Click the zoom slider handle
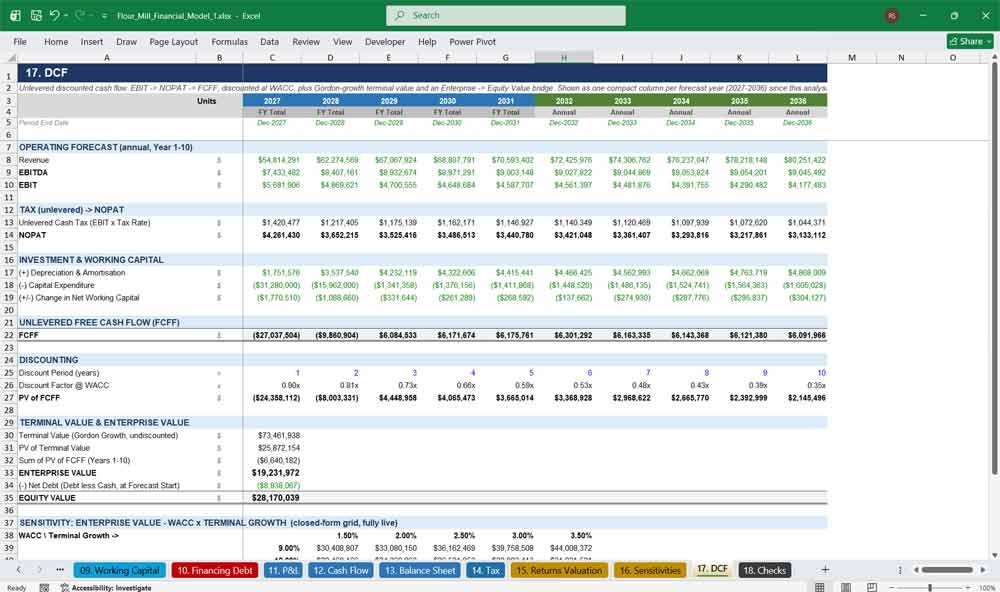Image resolution: width=1000 pixels, height=592 pixels. [x=930, y=588]
